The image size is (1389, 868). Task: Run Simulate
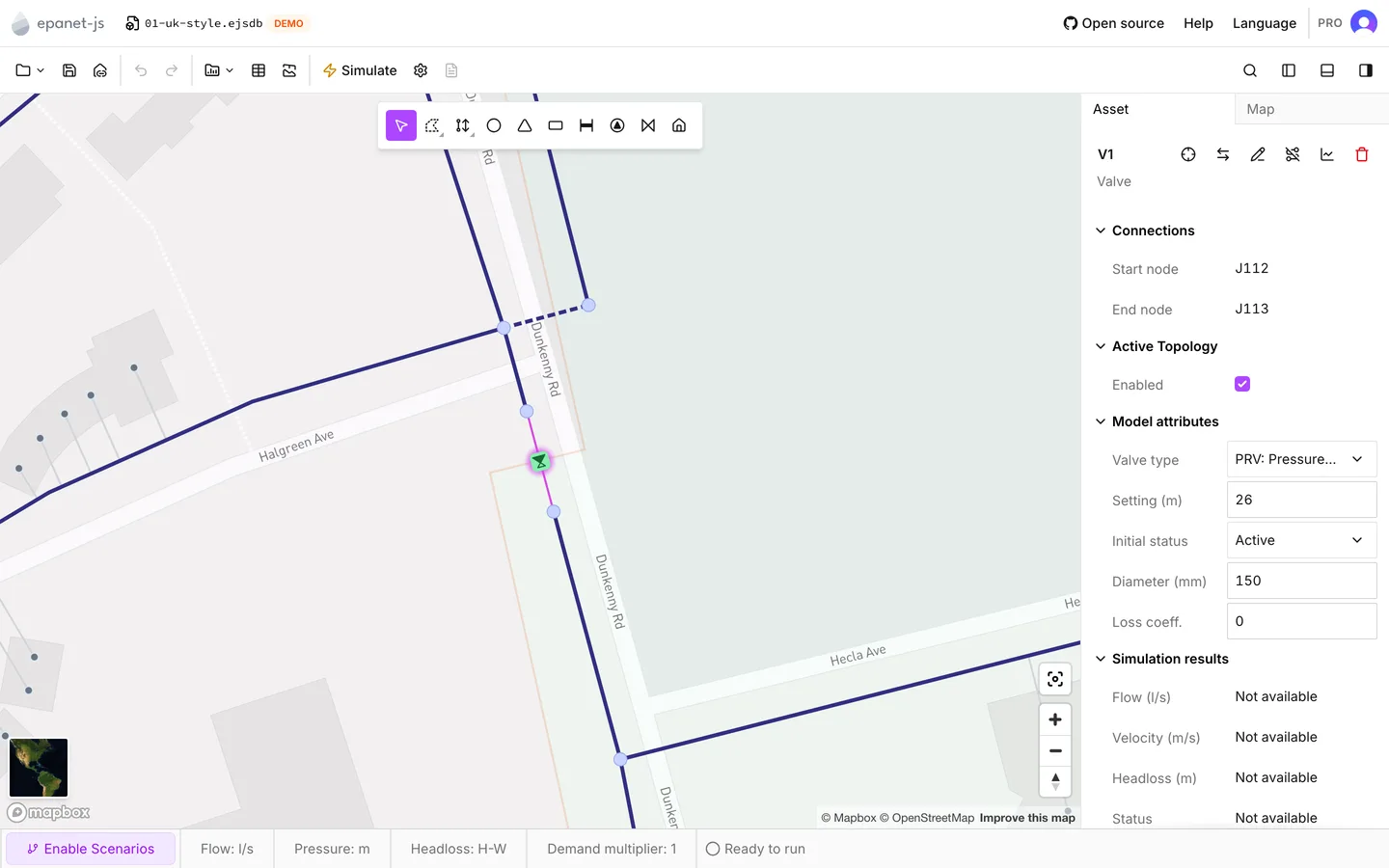359,70
